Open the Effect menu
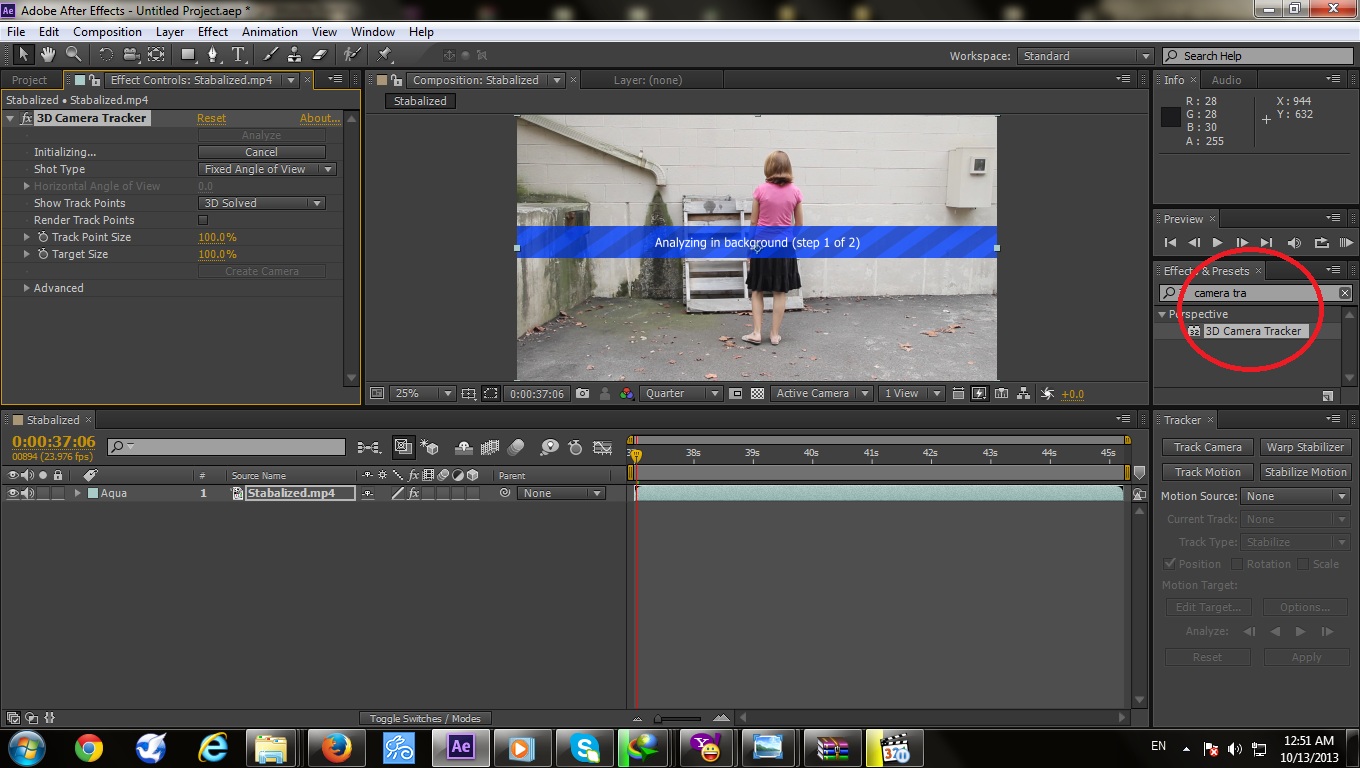 213,32
